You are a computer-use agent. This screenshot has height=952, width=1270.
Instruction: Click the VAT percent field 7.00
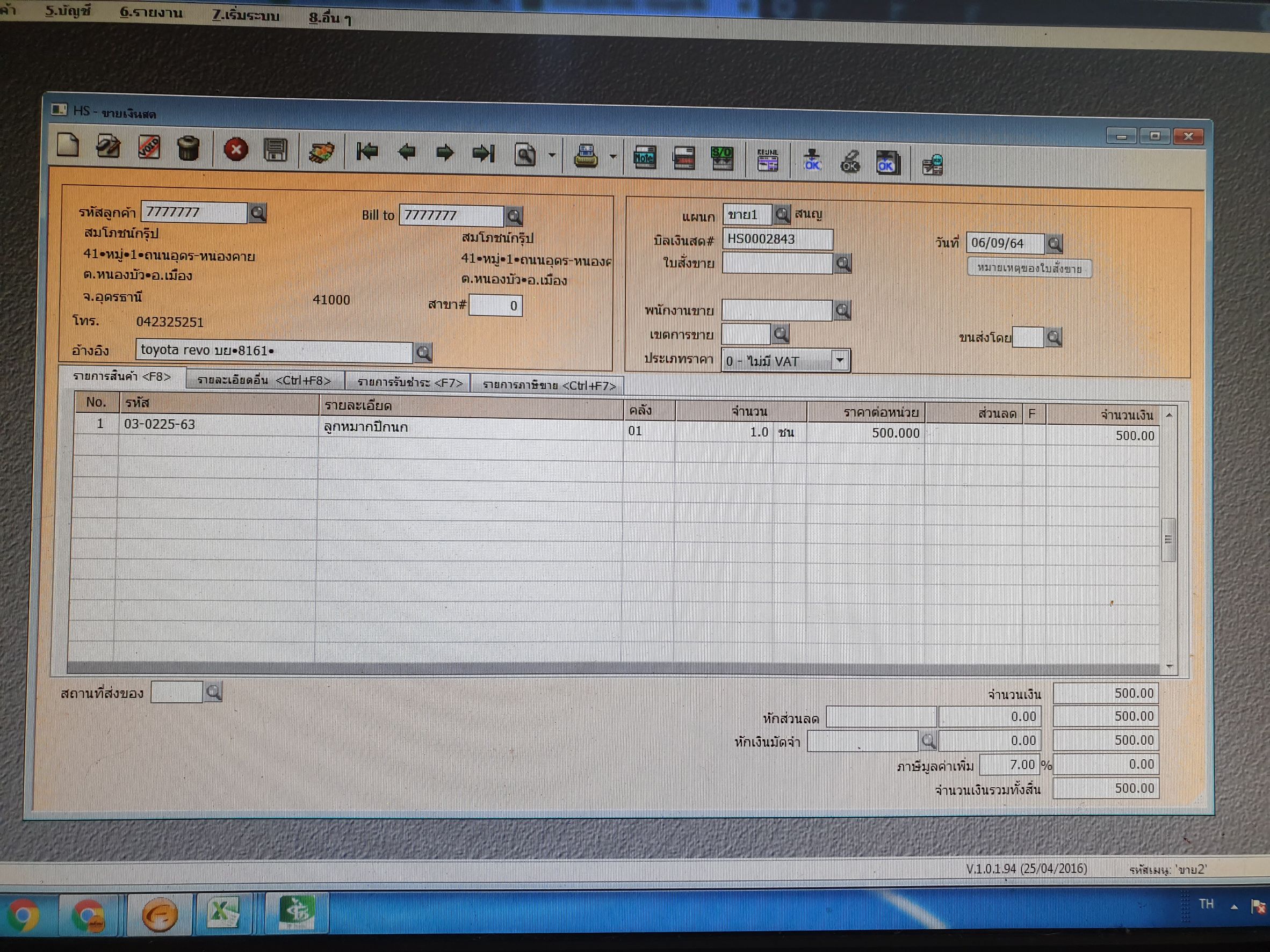coord(1009,765)
